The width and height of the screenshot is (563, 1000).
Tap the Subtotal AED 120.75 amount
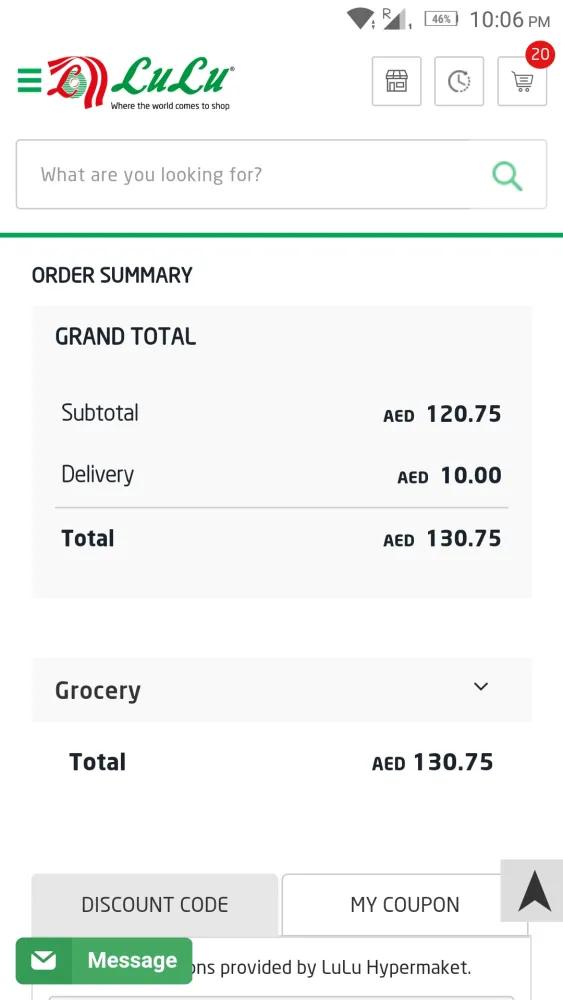(442, 415)
